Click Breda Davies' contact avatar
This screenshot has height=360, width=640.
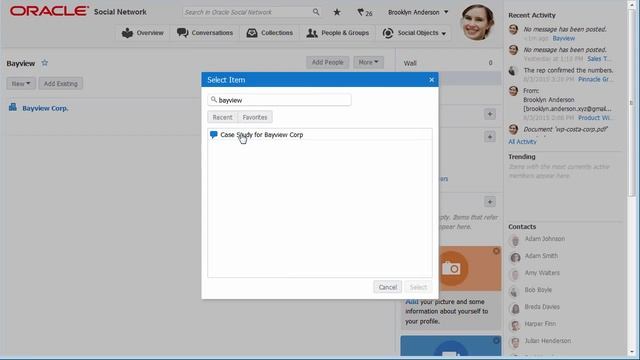515,308
